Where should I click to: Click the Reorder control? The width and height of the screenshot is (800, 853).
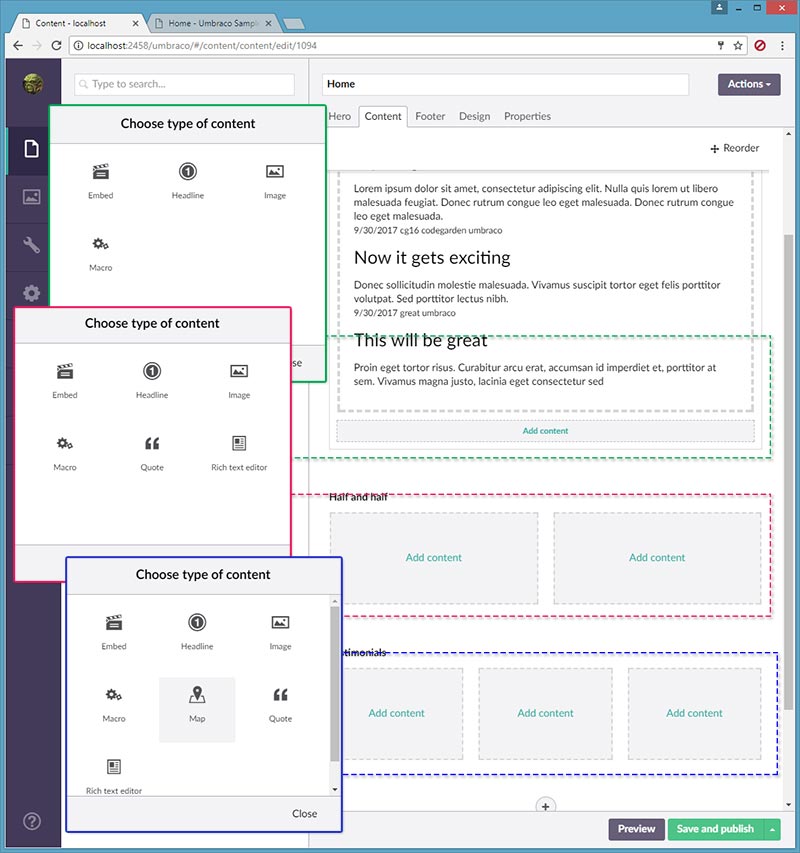pyautogui.click(x=735, y=148)
